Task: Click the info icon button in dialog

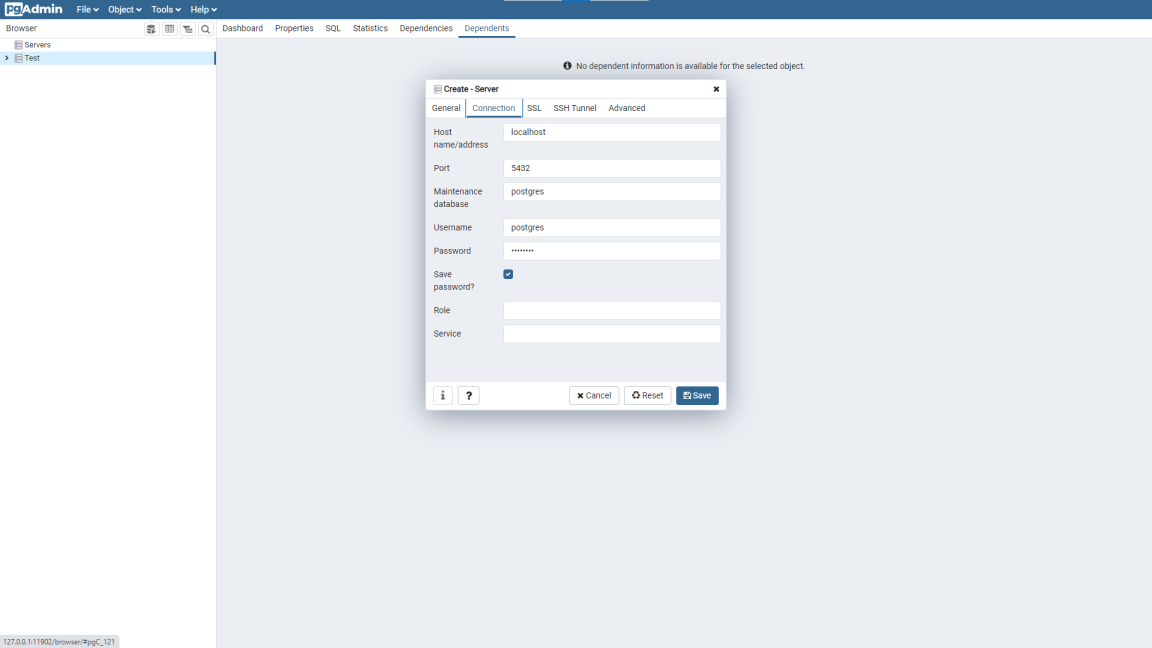Action: tap(443, 395)
